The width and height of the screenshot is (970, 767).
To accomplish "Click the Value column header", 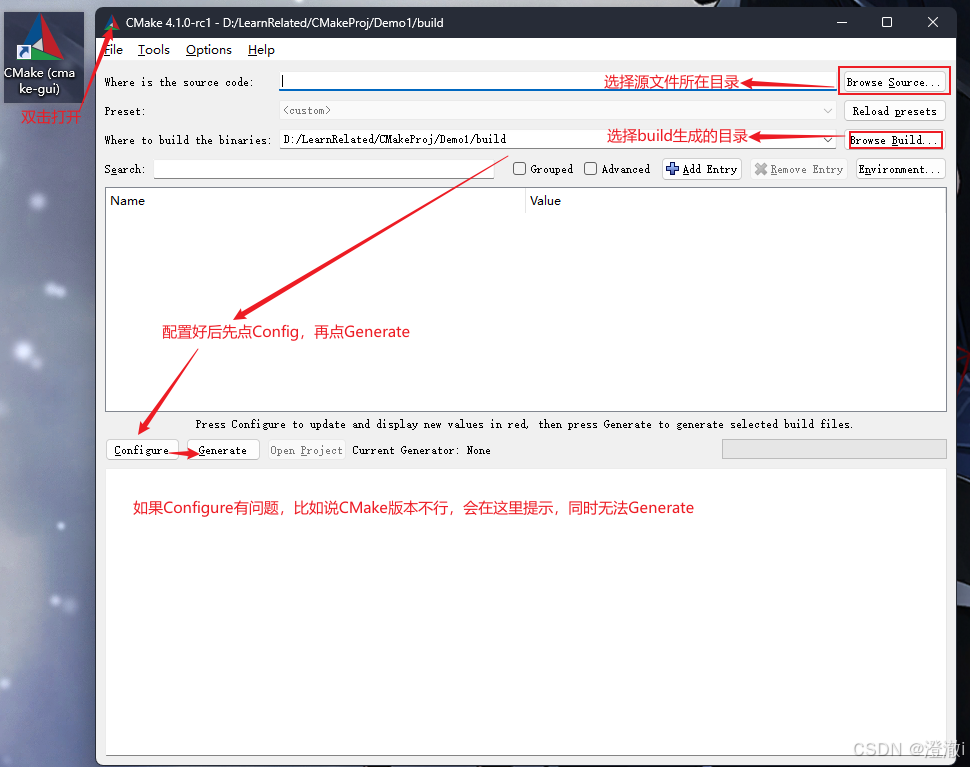I will coord(736,201).
